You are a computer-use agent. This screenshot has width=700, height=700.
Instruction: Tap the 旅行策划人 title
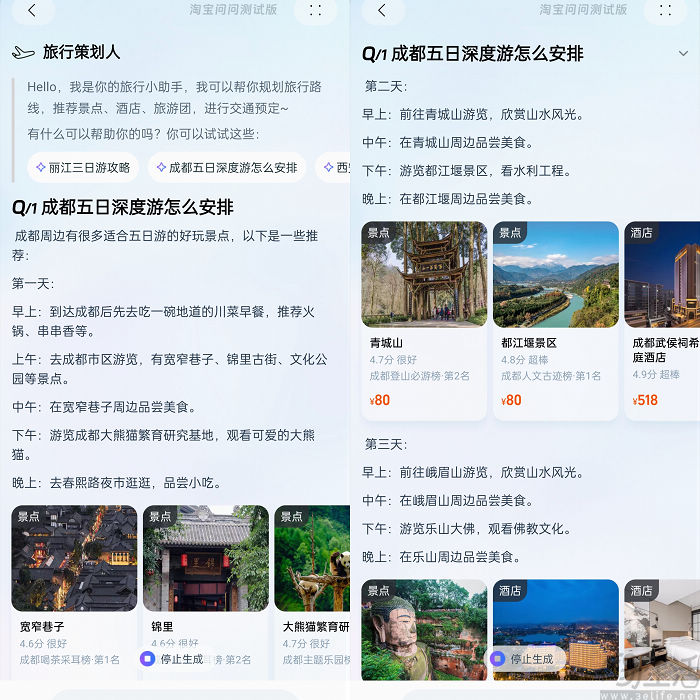(x=81, y=52)
